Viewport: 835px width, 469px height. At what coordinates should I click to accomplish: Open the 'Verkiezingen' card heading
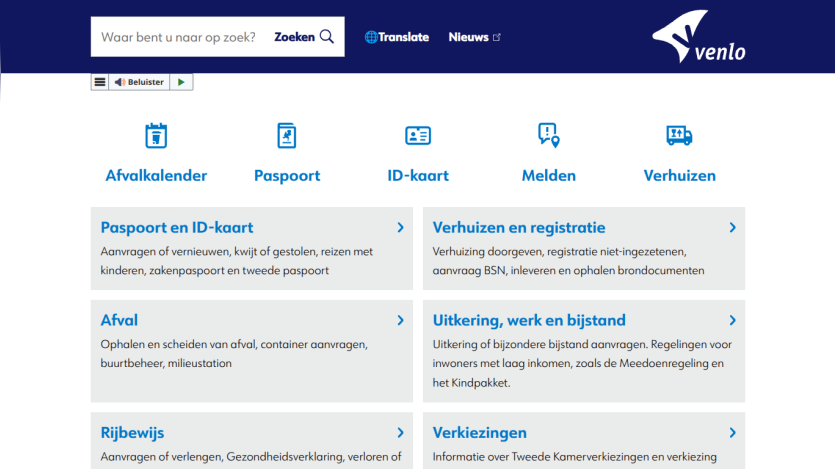click(x=479, y=432)
